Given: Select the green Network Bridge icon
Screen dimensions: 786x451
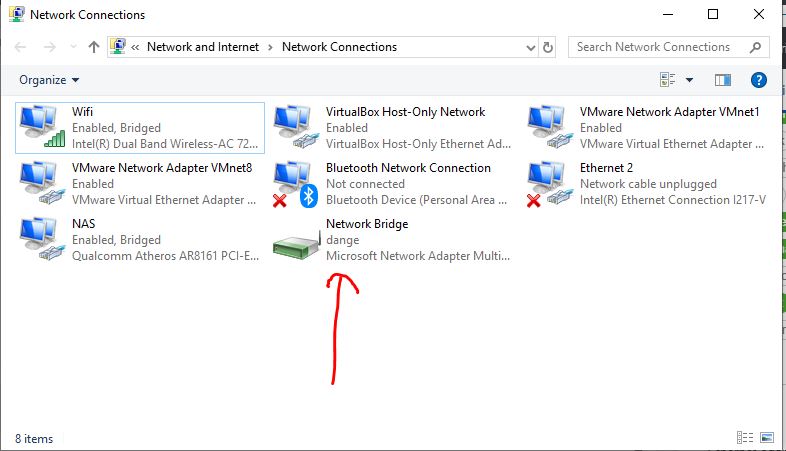Looking at the screenshot, I should coord(297,246).
